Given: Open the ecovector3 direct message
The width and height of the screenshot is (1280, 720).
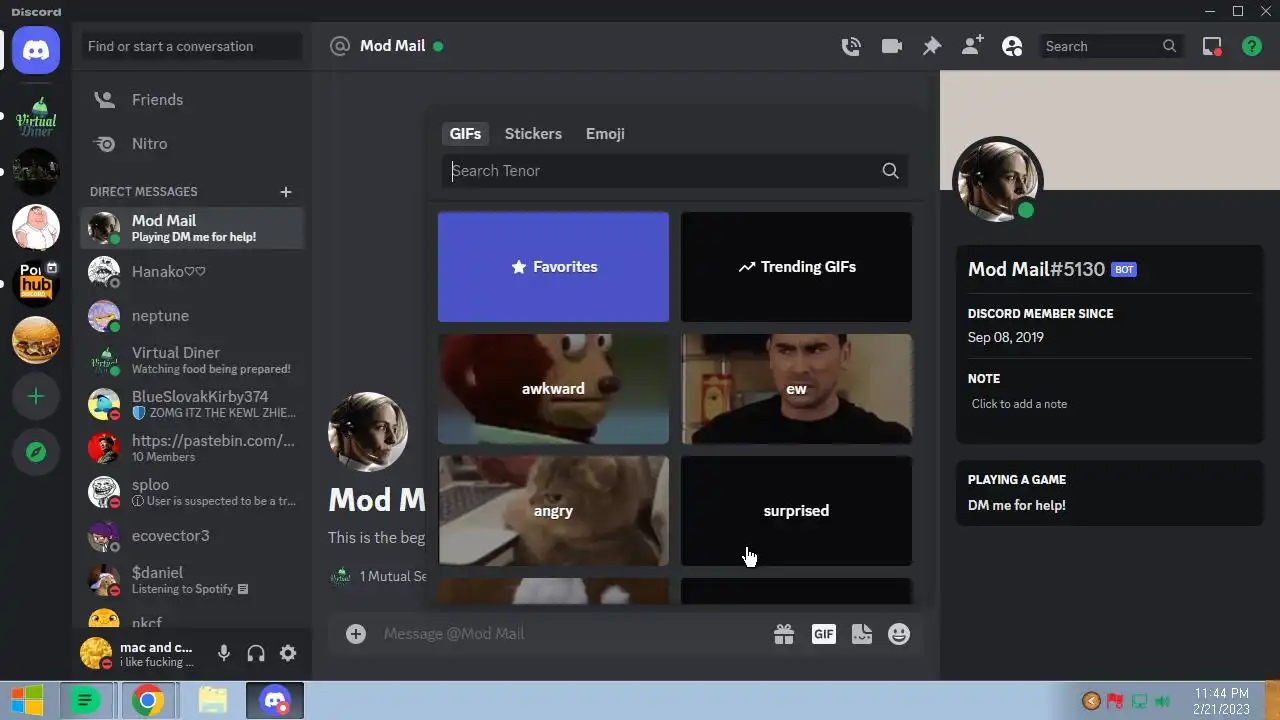Looking at the screenshot, I should pyautogui.click(x=192, y=536).
